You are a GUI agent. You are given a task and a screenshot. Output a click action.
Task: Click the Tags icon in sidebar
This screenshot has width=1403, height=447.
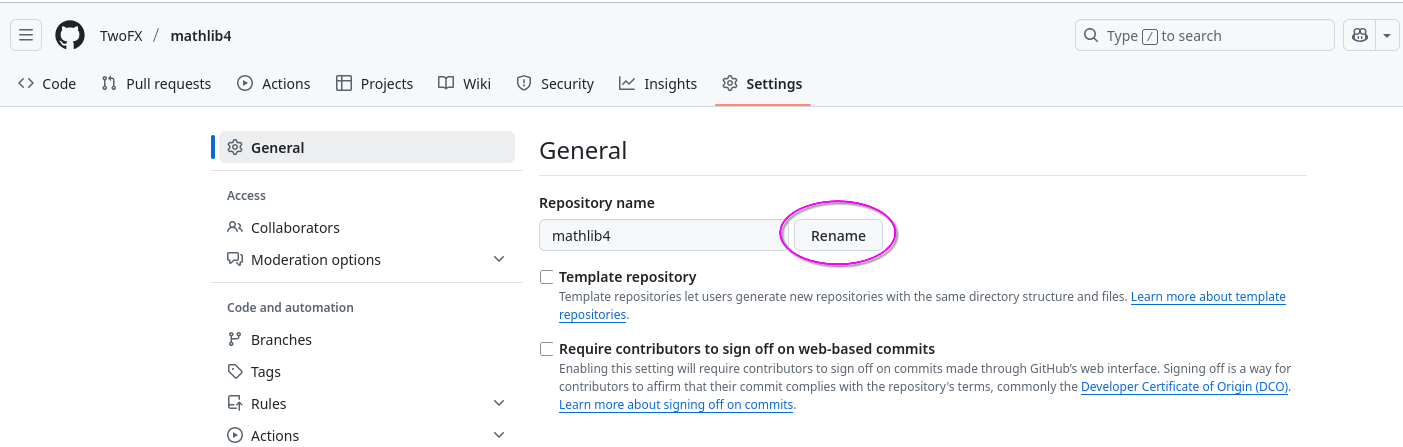tap(235, 372)
